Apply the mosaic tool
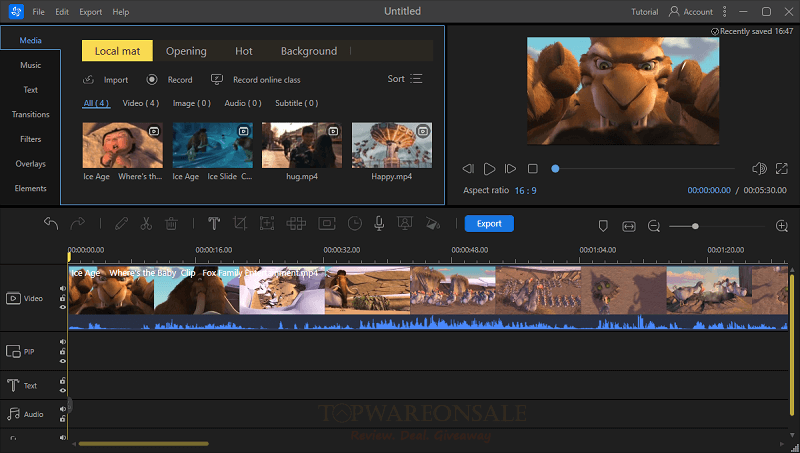This screenshot has height=453, width=800. [x=296, y=223]
